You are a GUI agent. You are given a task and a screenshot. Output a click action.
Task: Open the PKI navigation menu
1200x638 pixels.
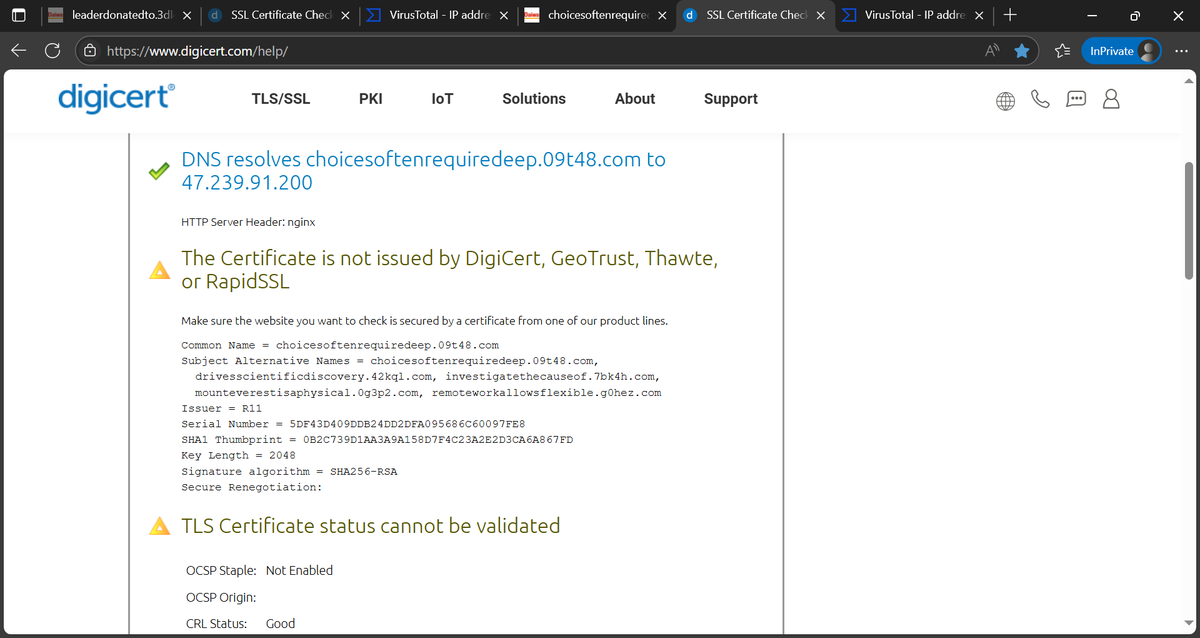(x=370, y=99)
